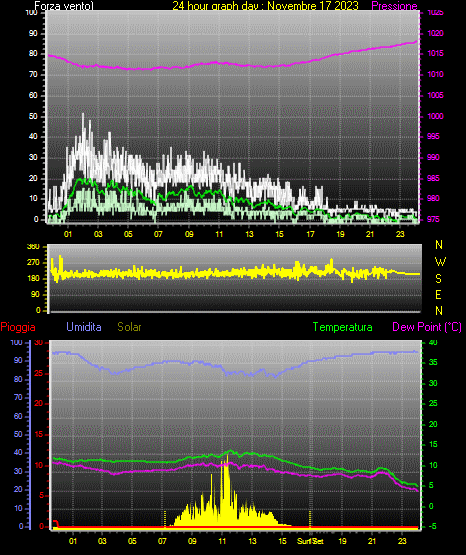This screenshot has width=466, height=555.
Task: Click hour label 21 on bottom chart
Action: [x=372, y=541]
